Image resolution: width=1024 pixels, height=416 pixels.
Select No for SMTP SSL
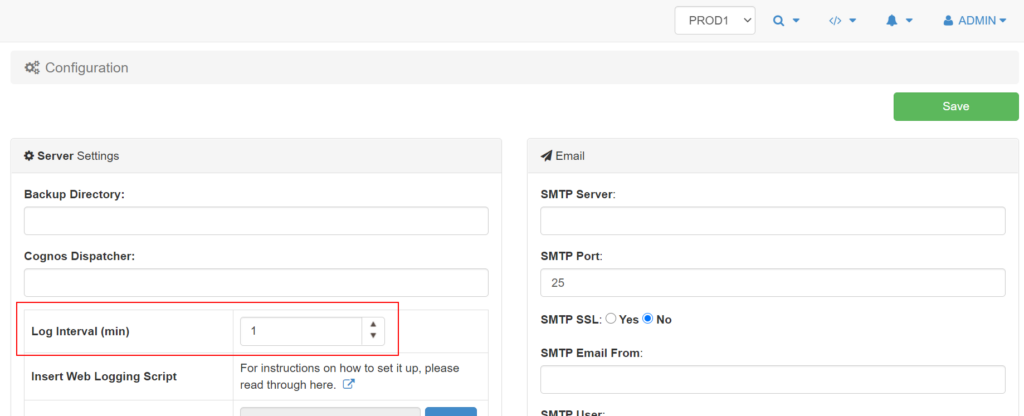tap(648, 319)
